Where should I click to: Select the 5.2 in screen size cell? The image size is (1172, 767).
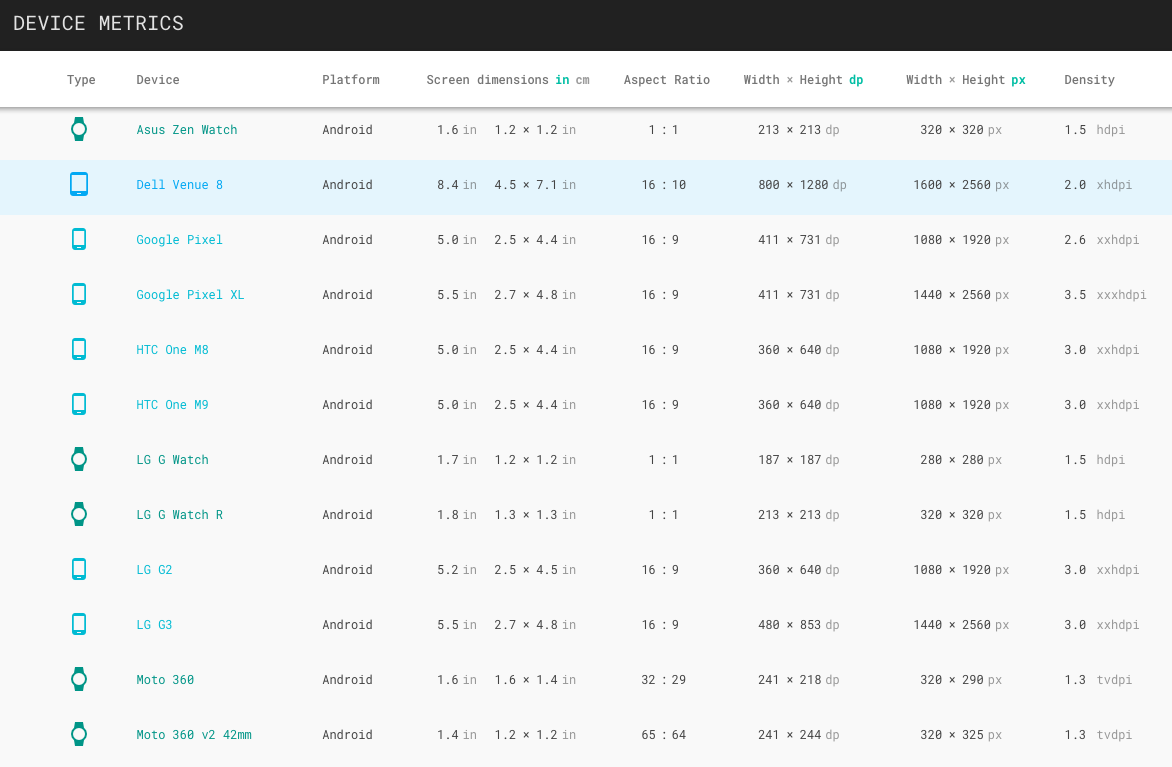pos(457,570)
